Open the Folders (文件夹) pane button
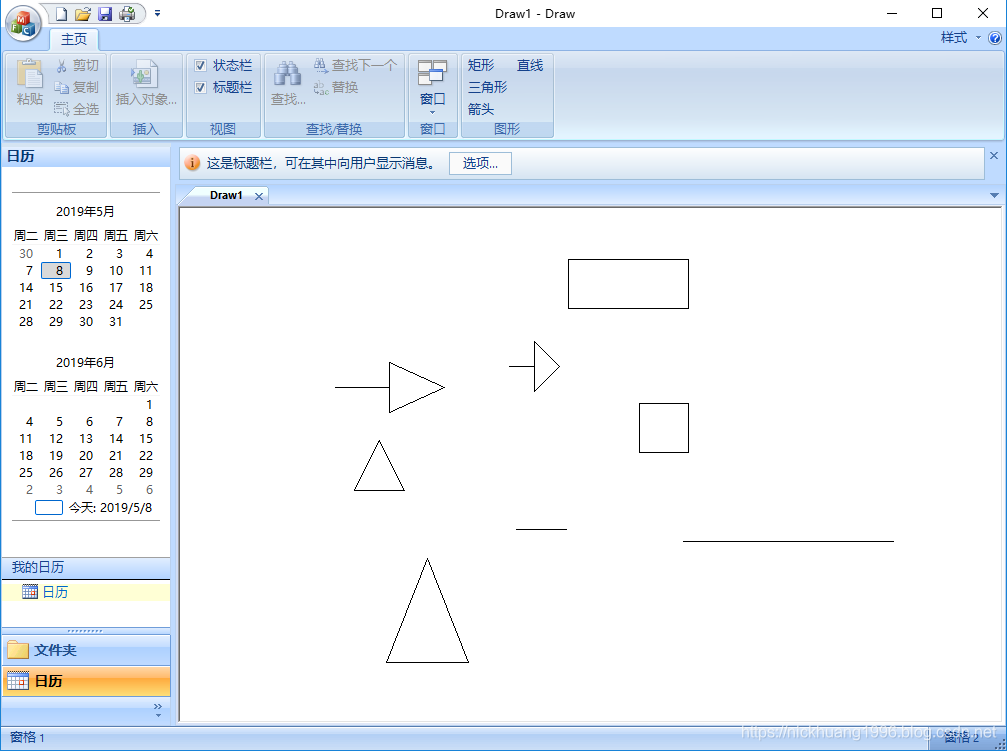The width and height of the screenshot is (1007, 751). [x=86, y=650]
